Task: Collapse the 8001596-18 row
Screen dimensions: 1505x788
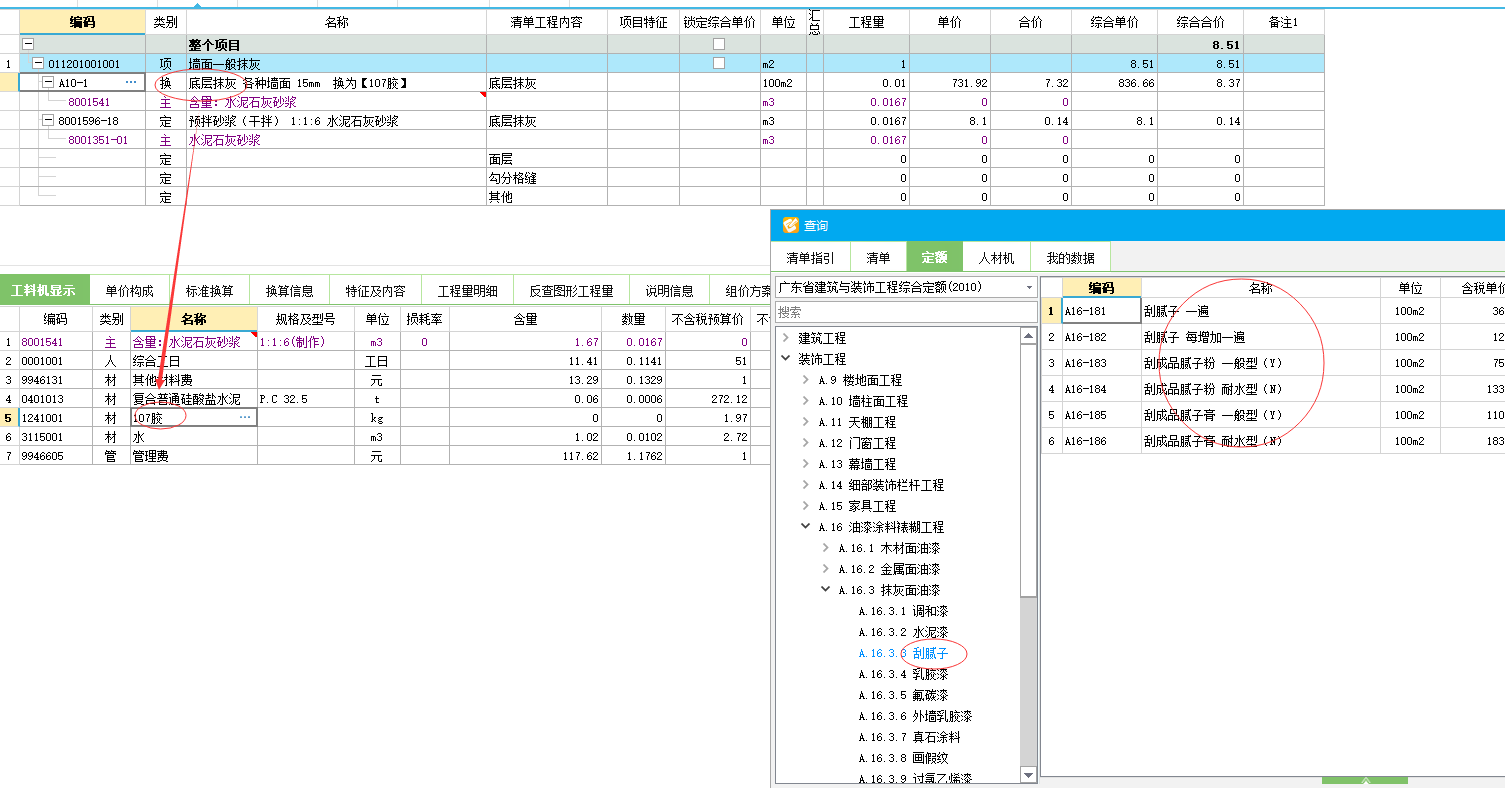Action: pos(48,120)
